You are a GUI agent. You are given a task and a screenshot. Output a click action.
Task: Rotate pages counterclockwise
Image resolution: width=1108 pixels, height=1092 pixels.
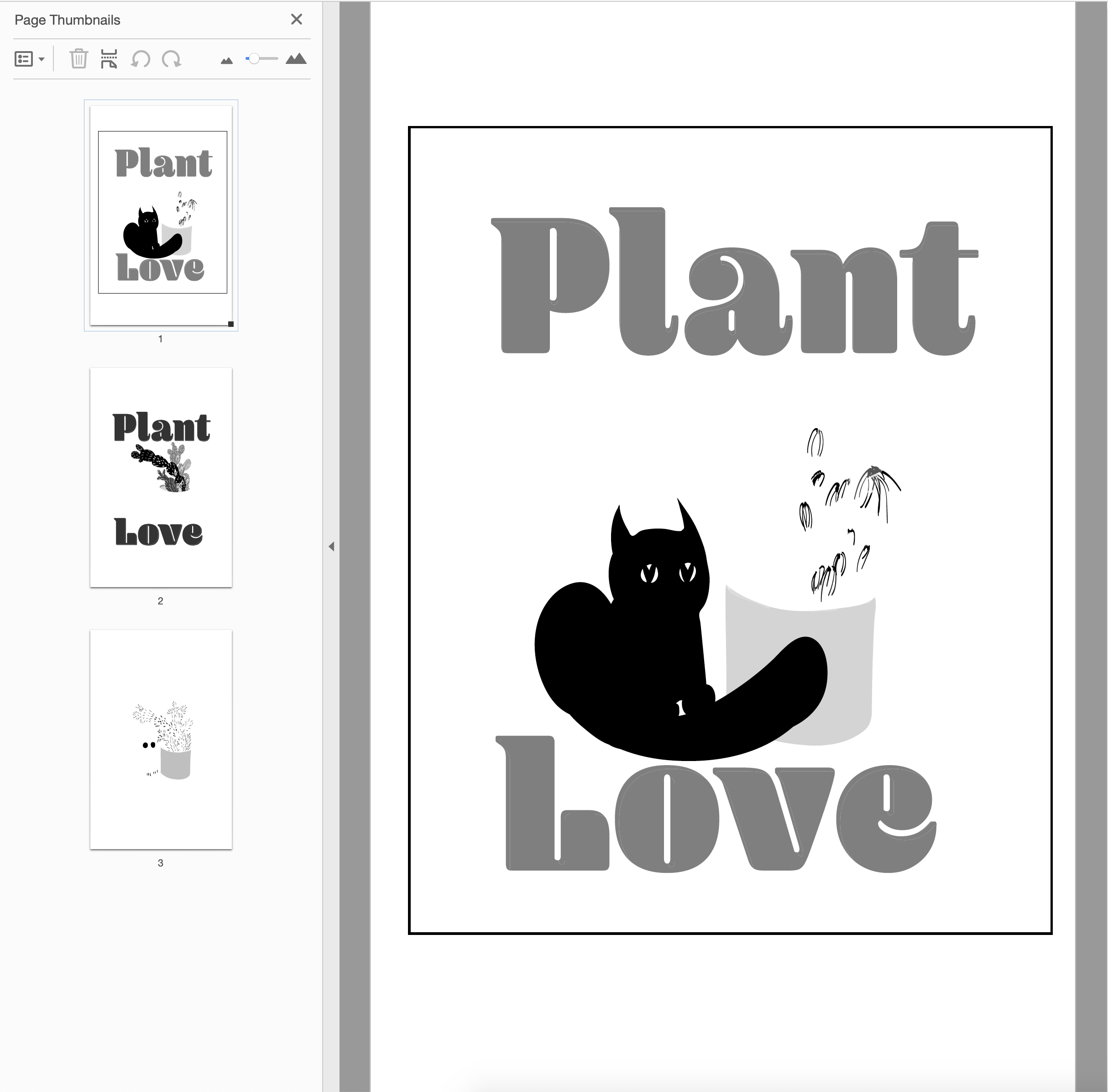pyautogui.click(x=141, y=59)
